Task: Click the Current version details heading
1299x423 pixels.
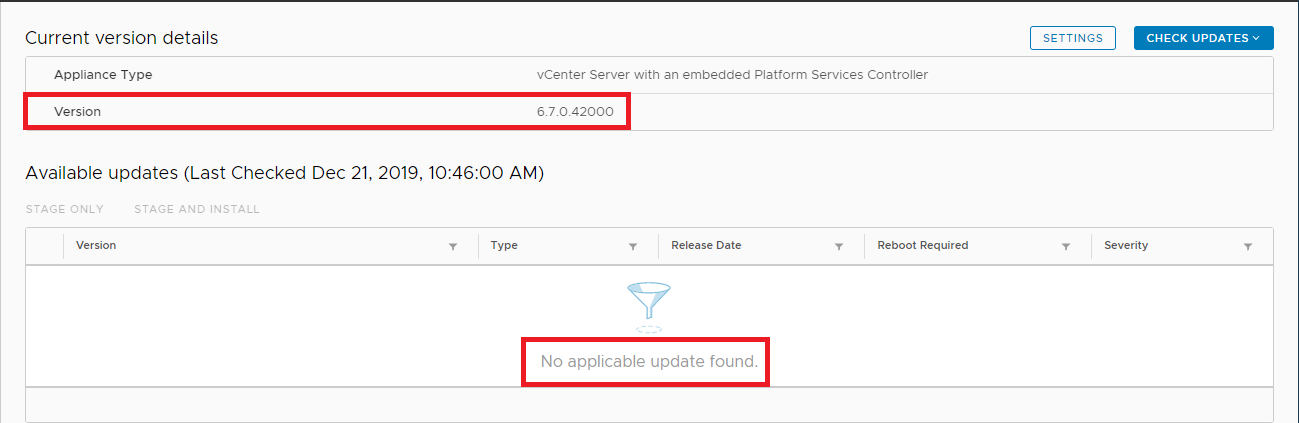Action: 121,38
